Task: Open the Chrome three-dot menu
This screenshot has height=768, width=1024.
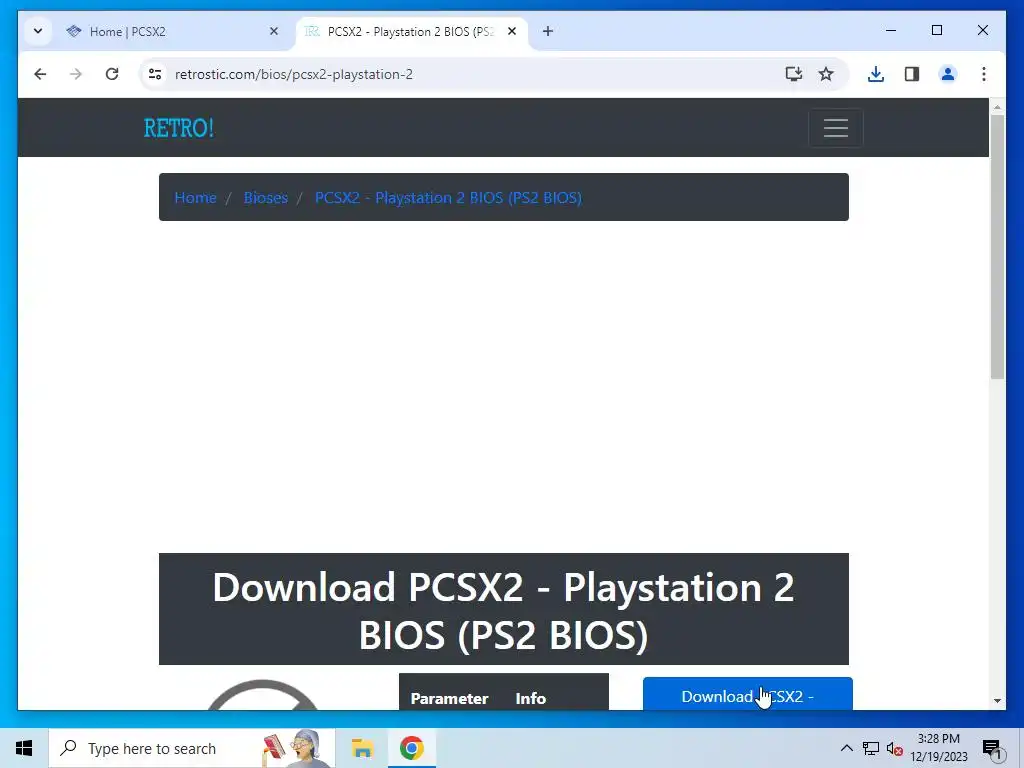Action: [x=984, y=74]
